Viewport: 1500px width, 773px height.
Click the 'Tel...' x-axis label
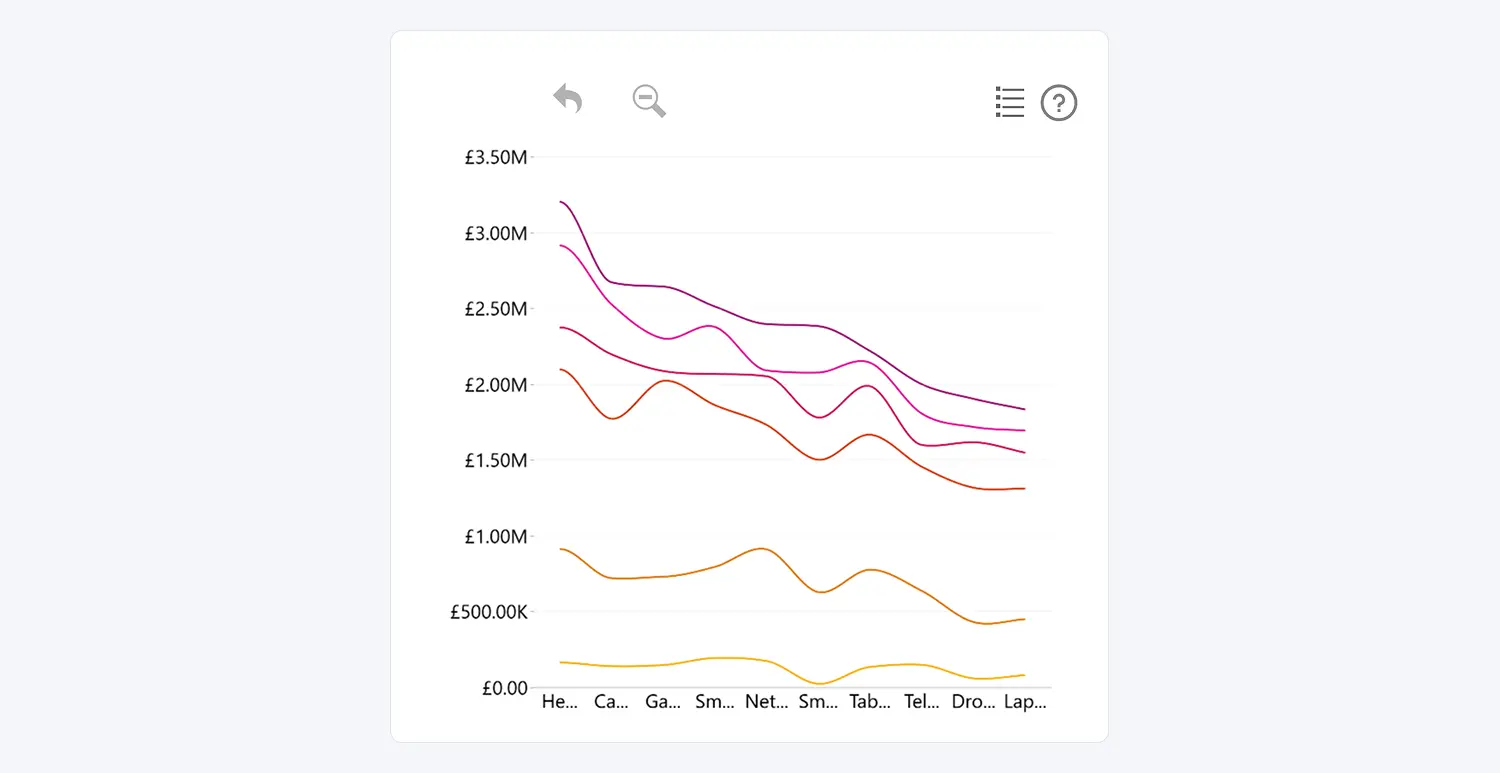(922, 702)
